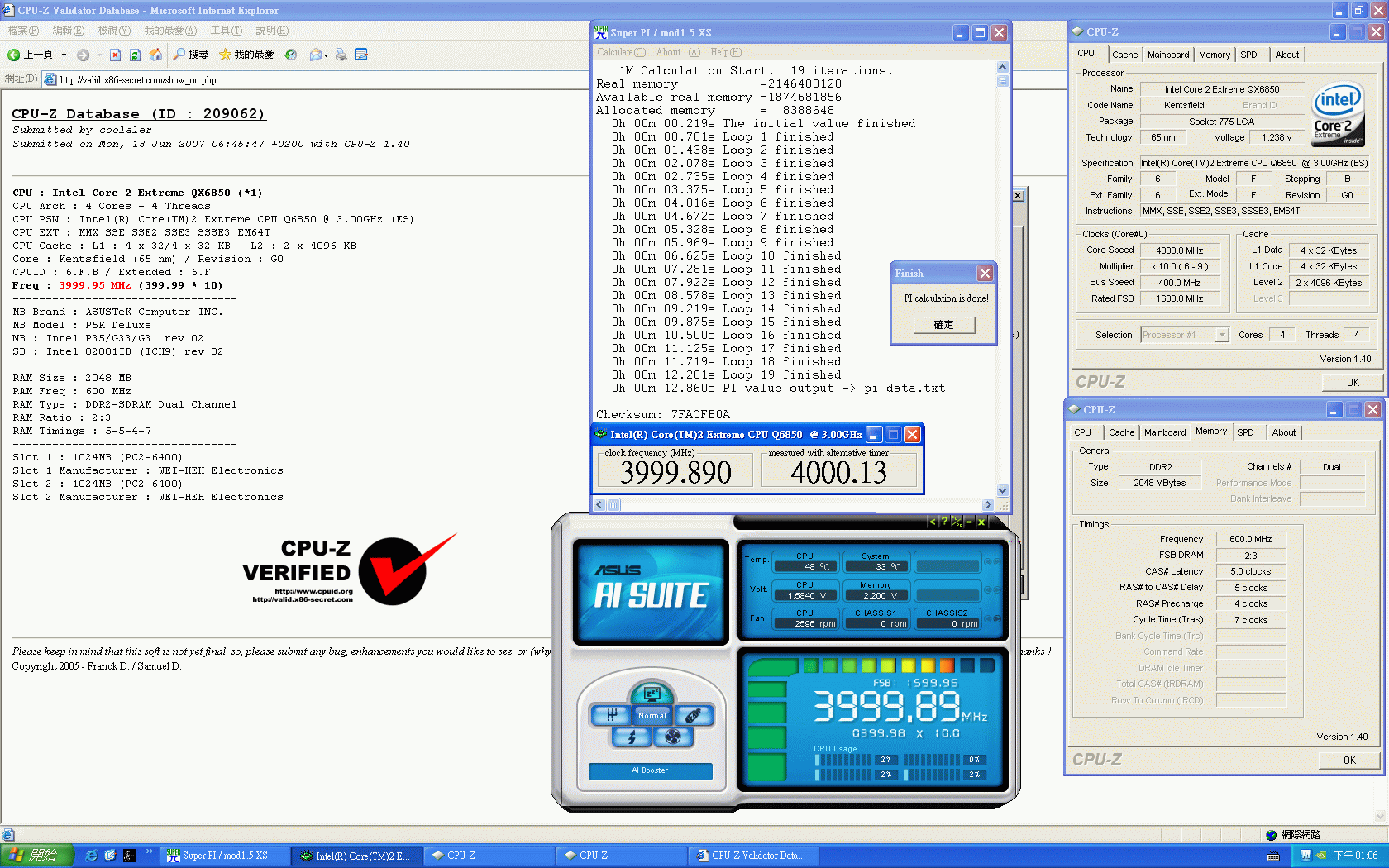Screen dimensions: 1389x868
Task: Switch to SPD tab in lower CPU-Z
Action: pyautogui.click(x=1245, y=432)
